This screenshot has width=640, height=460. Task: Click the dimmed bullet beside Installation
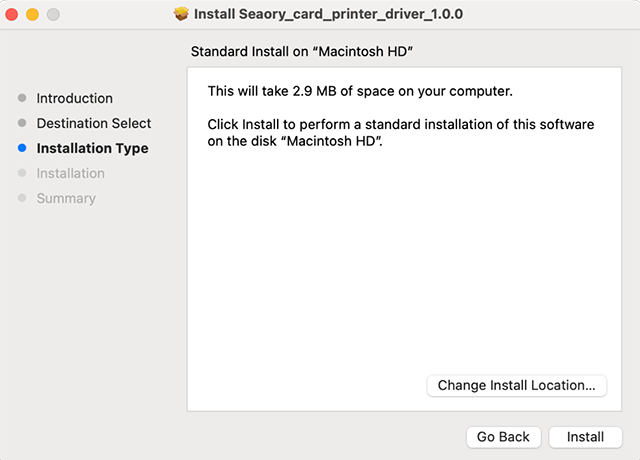22,173
